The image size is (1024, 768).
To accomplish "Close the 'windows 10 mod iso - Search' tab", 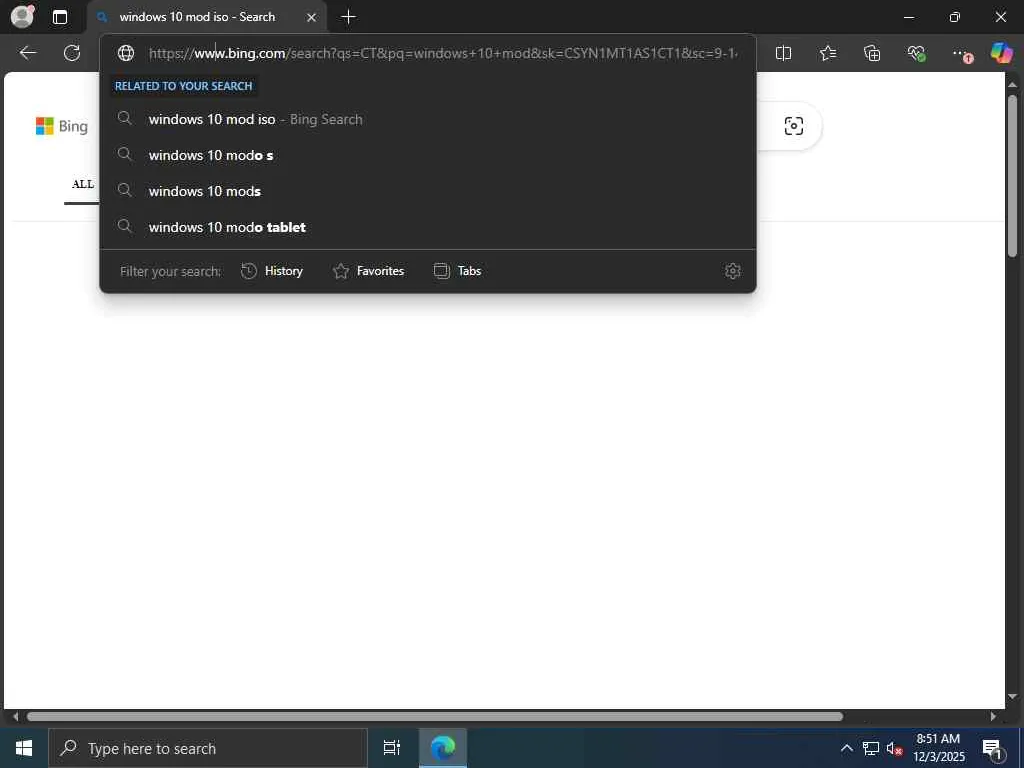I will 312,18.
